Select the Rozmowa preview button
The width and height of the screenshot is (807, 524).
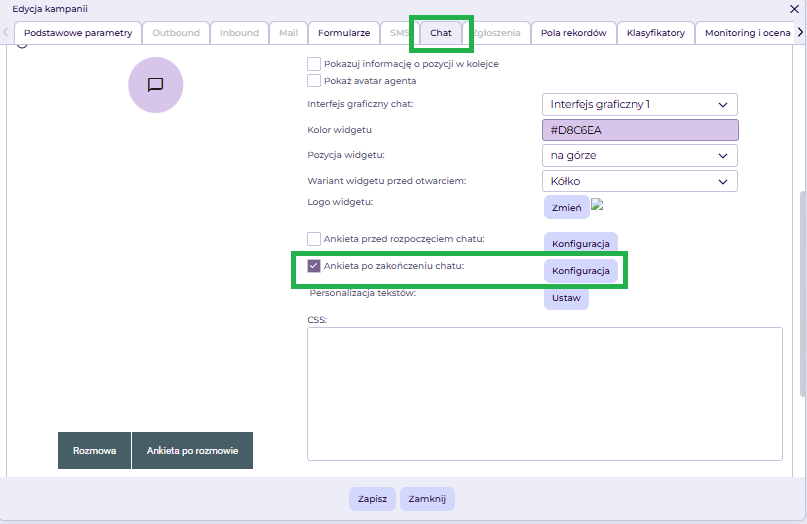pos(94,450)
